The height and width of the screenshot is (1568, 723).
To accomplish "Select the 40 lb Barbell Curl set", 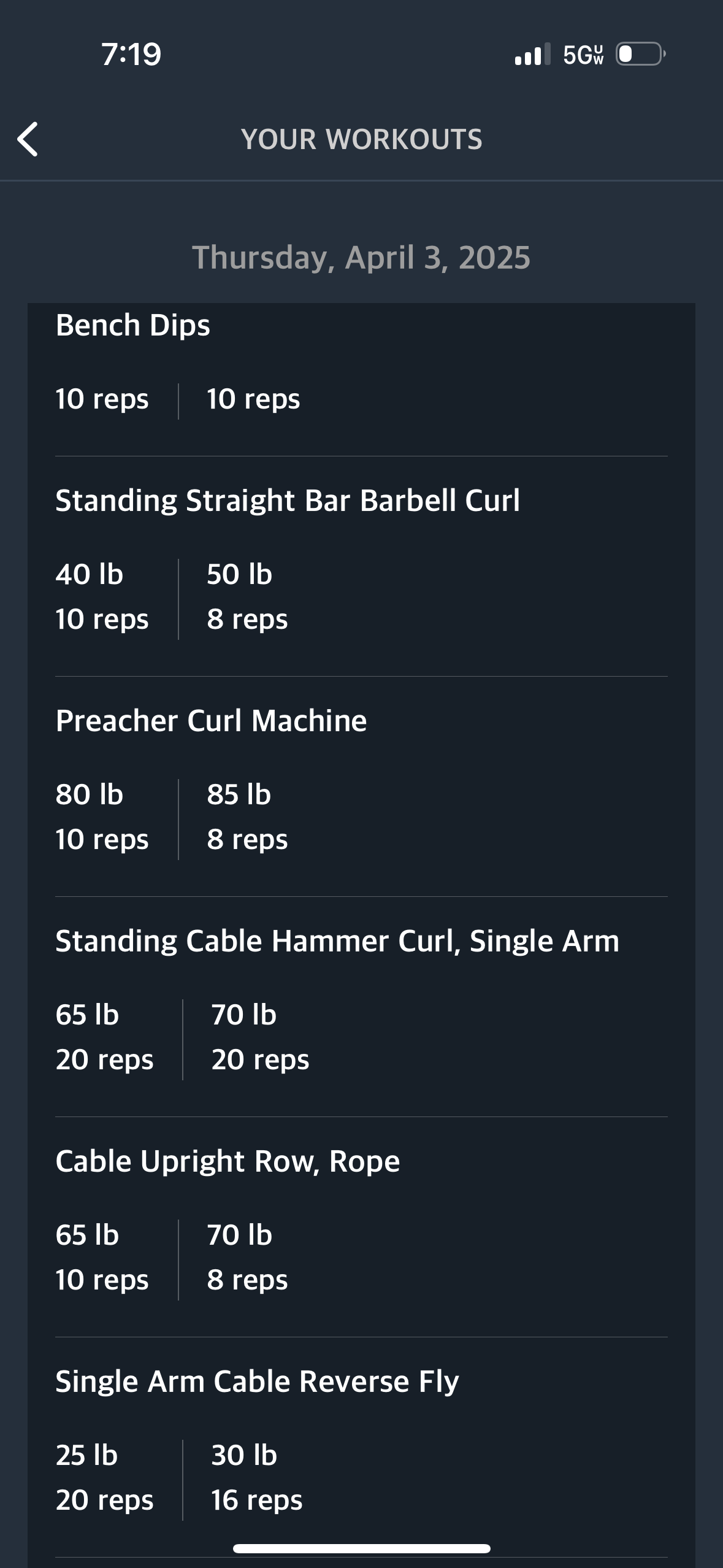I will click(x=102, y=597).
